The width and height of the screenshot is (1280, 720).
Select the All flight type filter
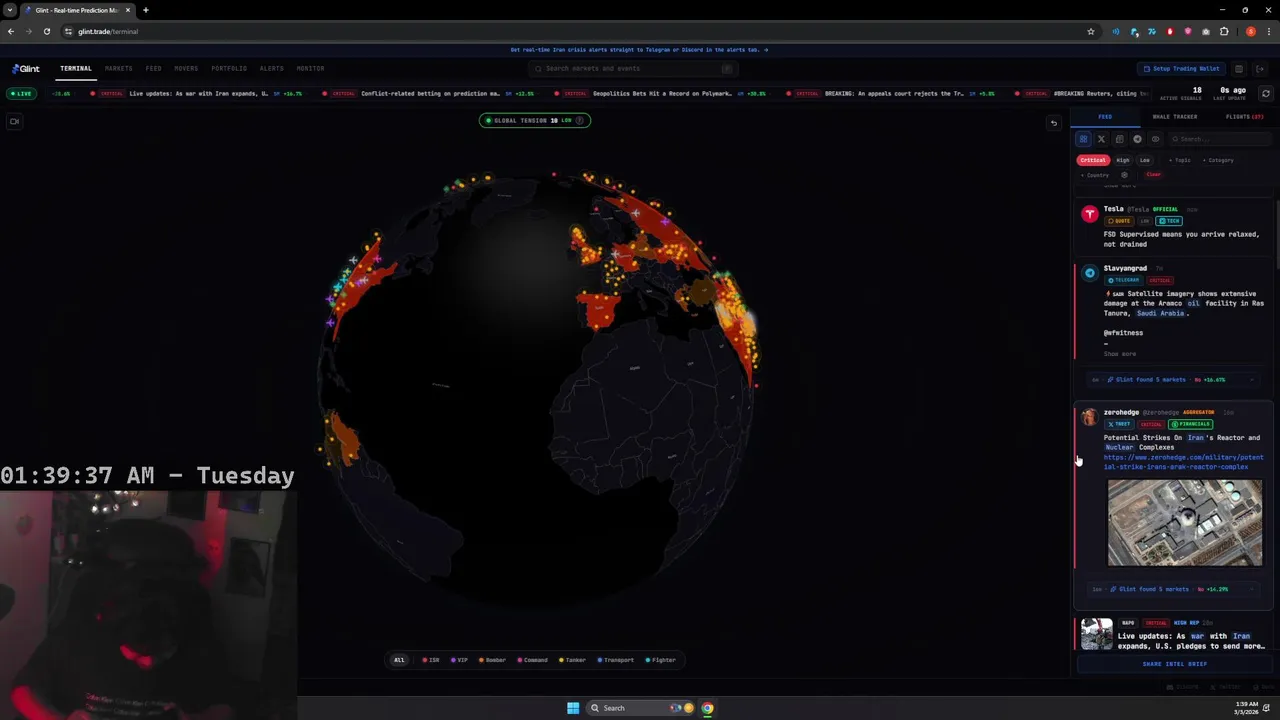tap(399, 660)
